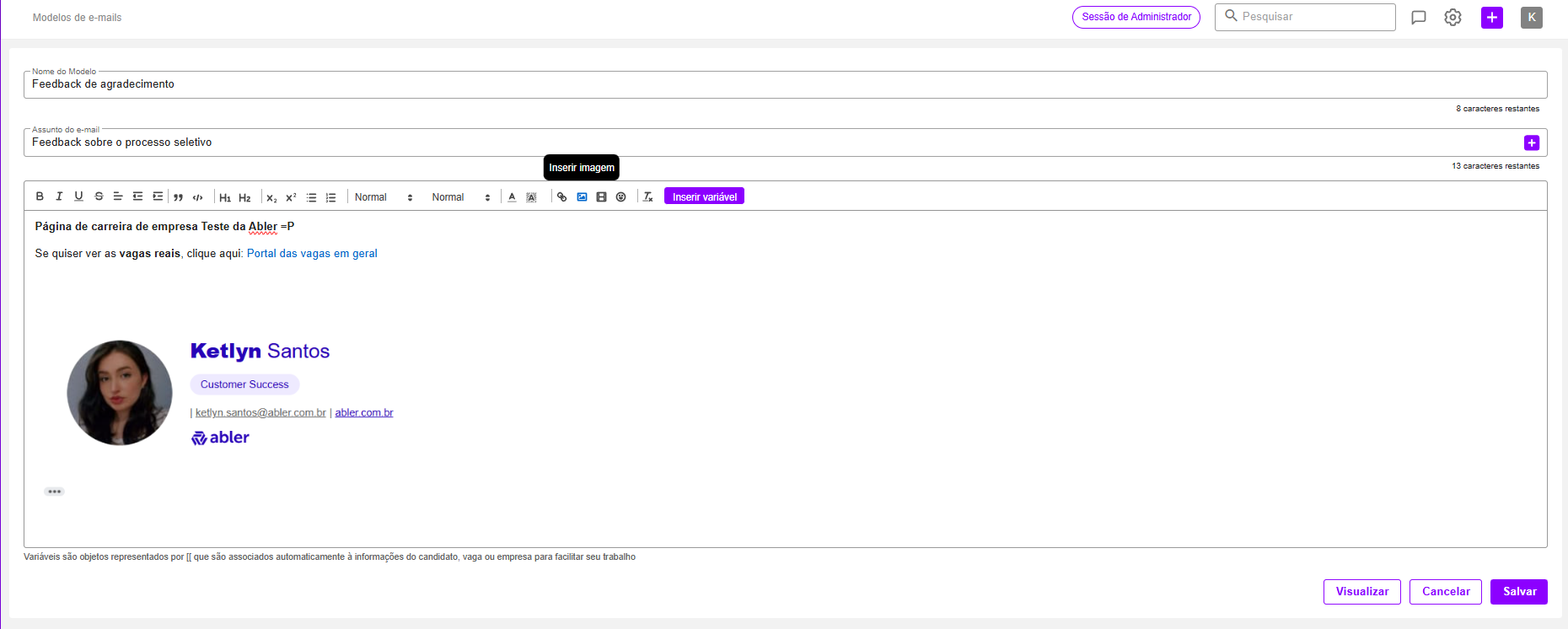Click the Salvar button
Viewport: 1568px width, 629px height.
click(x=1518, y=592)
